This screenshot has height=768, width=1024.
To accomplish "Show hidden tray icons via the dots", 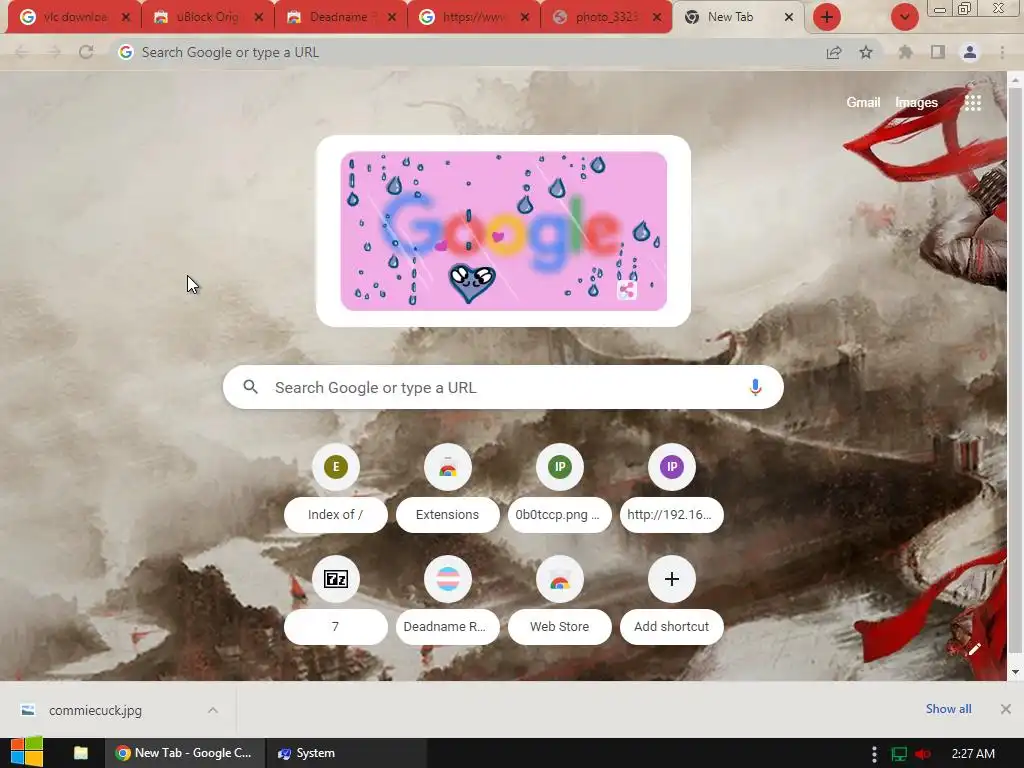I will (874, 754).
